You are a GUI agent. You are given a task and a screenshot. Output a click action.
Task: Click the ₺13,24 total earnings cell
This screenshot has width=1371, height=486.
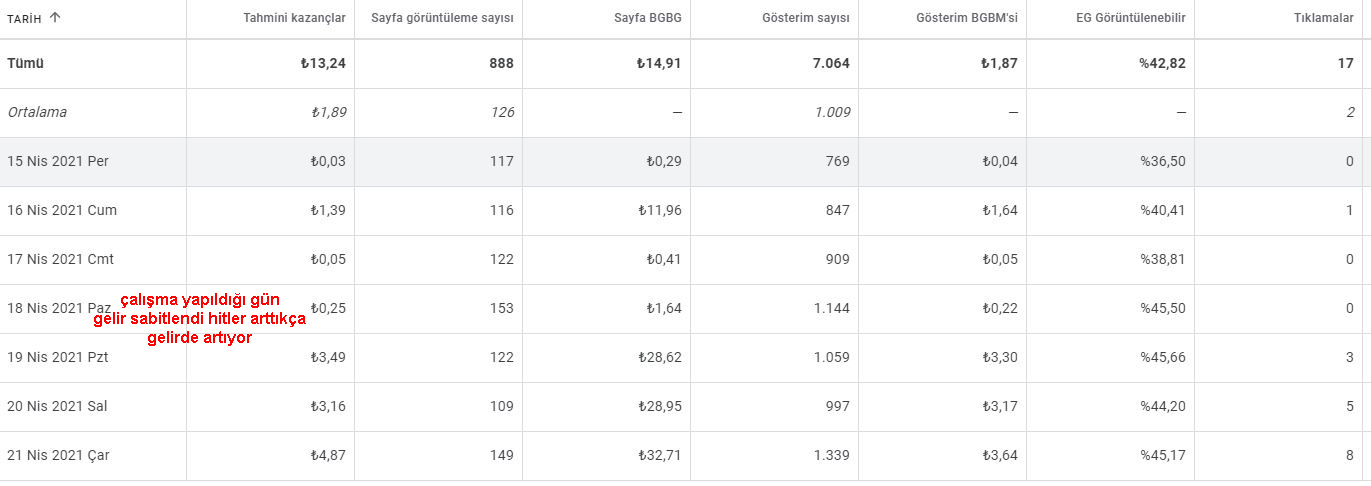323,64
